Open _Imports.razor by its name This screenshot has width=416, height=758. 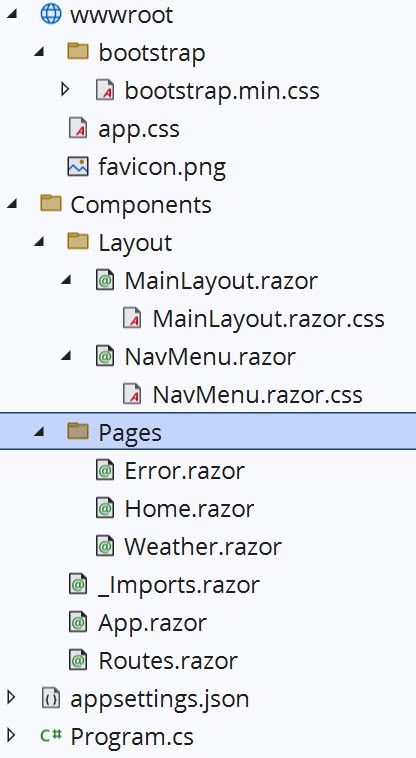tap(178, 585)
